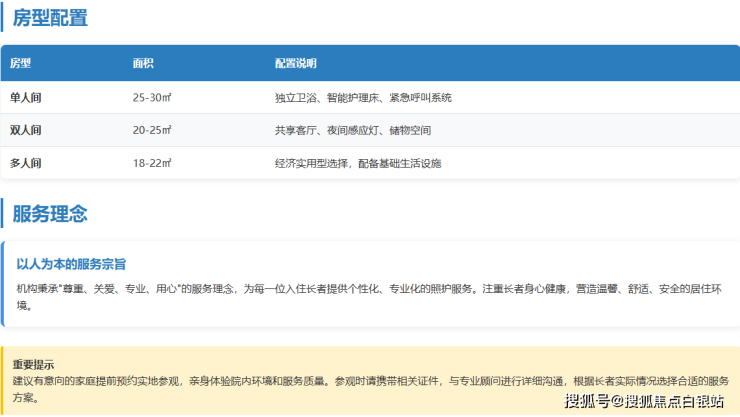Click the 20-25㎡ area cell

(x=152, y=130)
